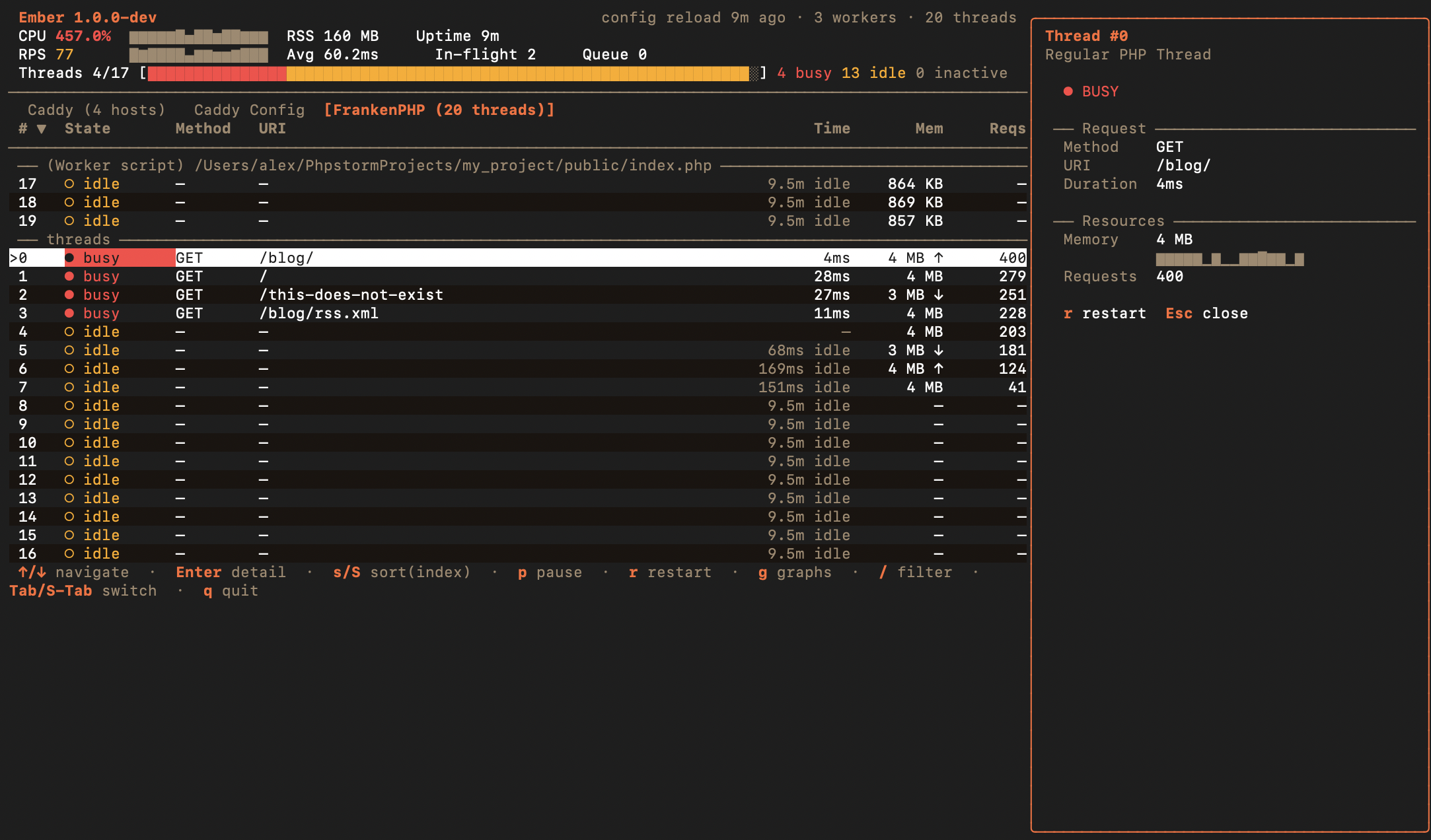This screenshot has height=840, width=1431.
Task: Click the CPU sparkline graph
Action: (198, 36)
